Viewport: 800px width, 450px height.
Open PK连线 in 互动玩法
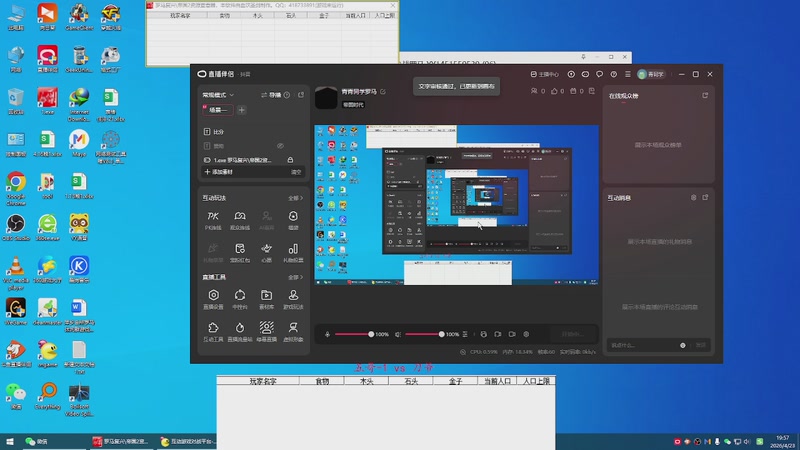(x=213, y=220)
